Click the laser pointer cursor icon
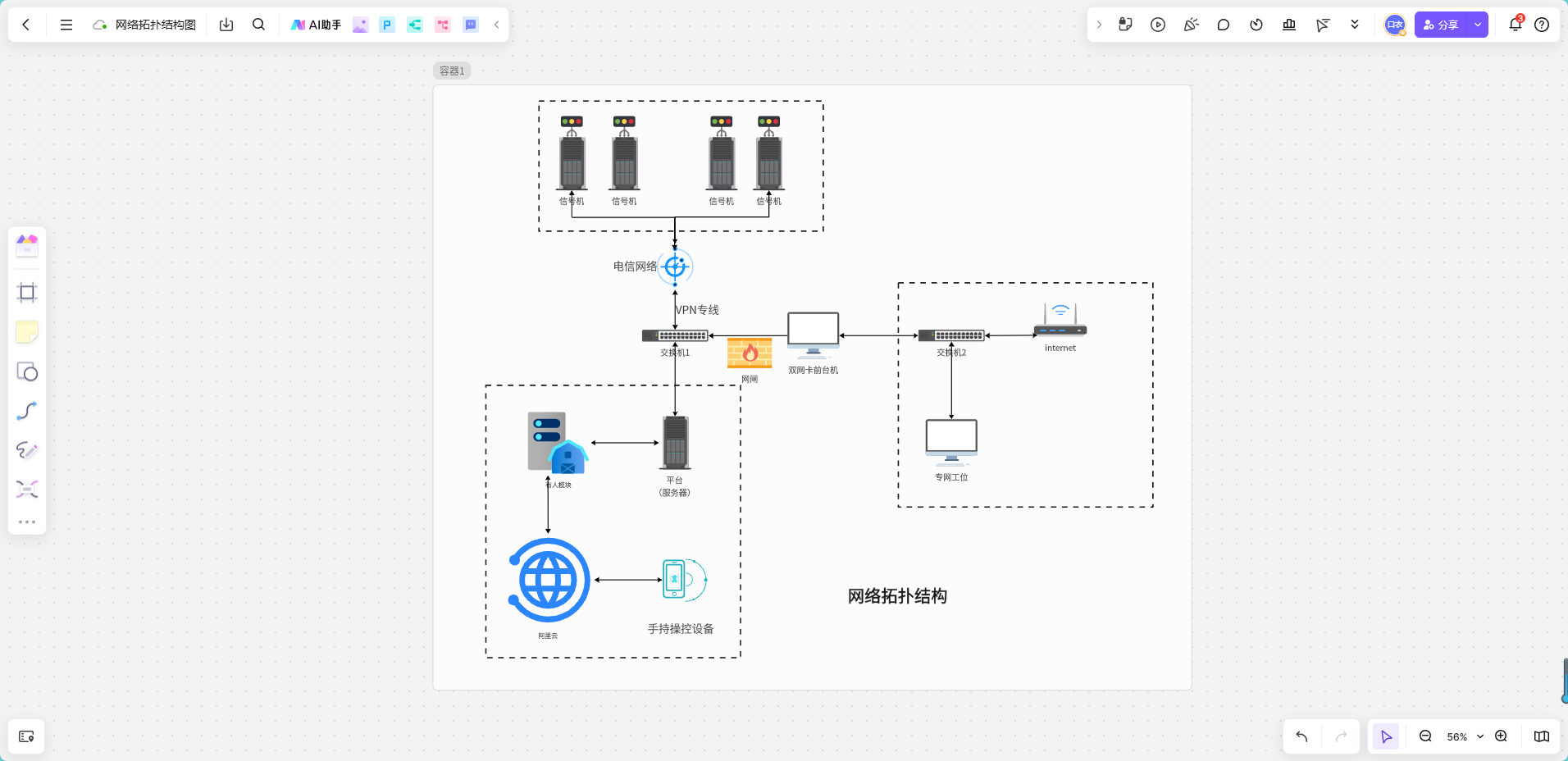 click(1322, 25)
